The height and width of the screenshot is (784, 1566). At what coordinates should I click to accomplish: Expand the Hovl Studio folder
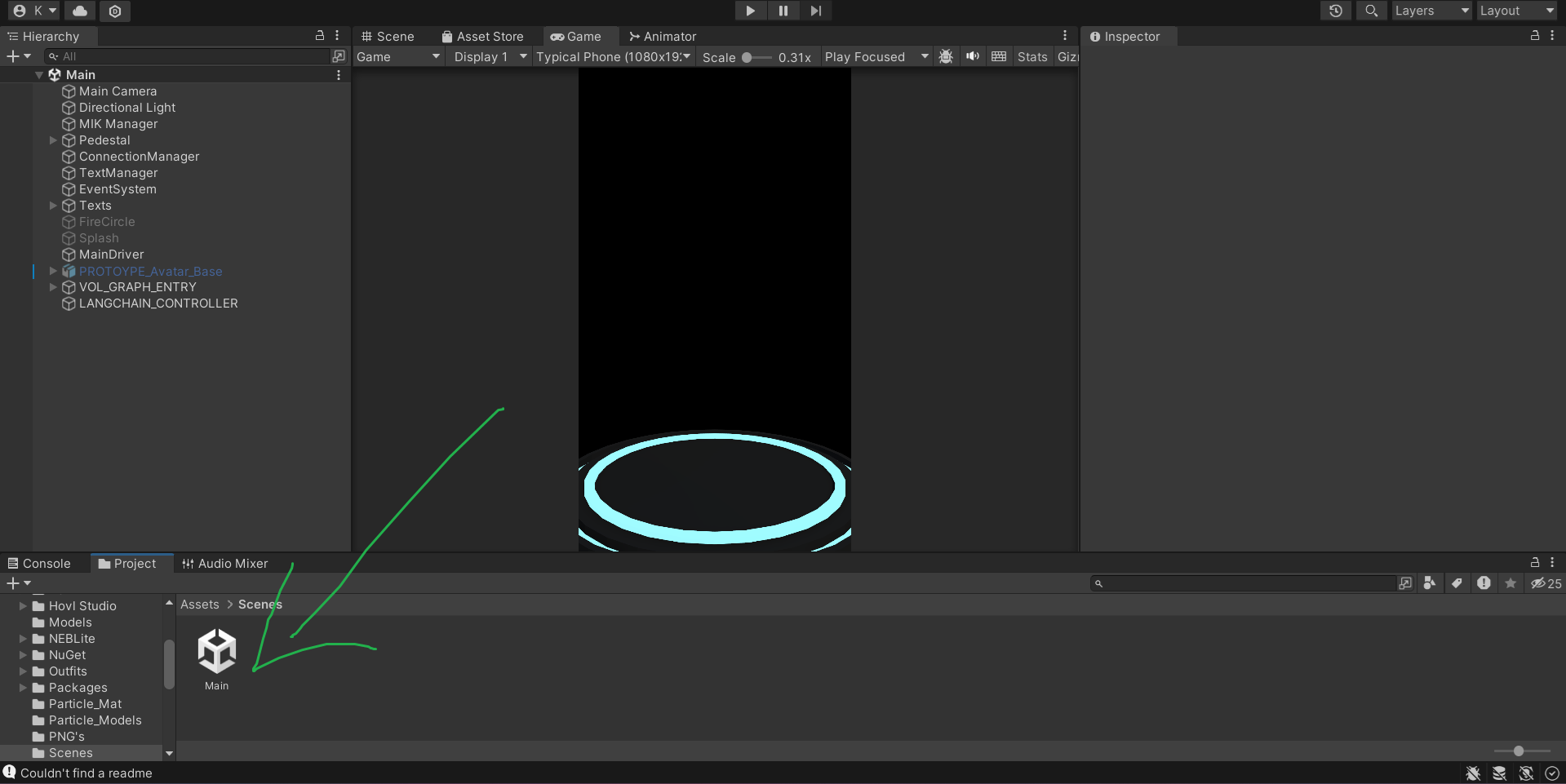[x=23, y=606]
